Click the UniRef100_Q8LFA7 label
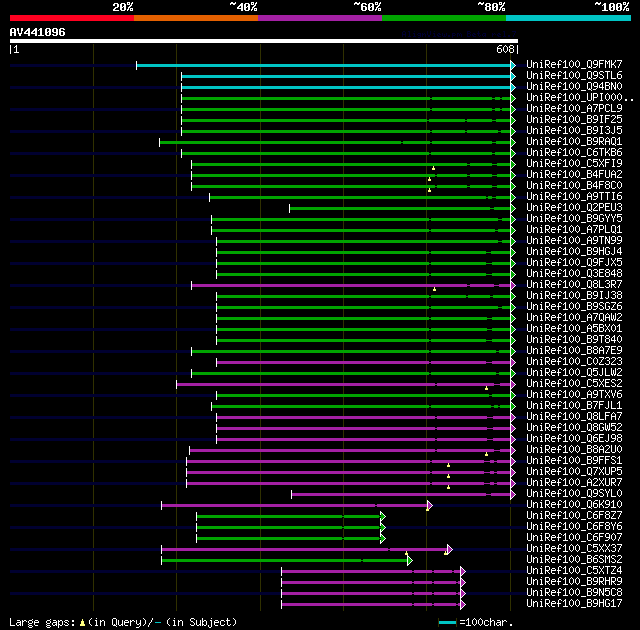 574,417
